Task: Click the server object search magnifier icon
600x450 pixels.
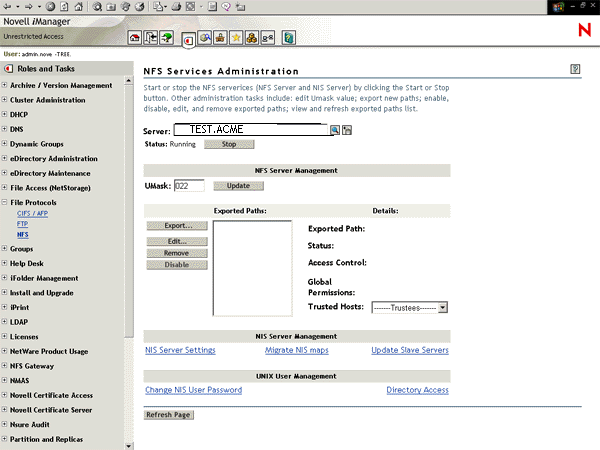Action: coord(335,130)
